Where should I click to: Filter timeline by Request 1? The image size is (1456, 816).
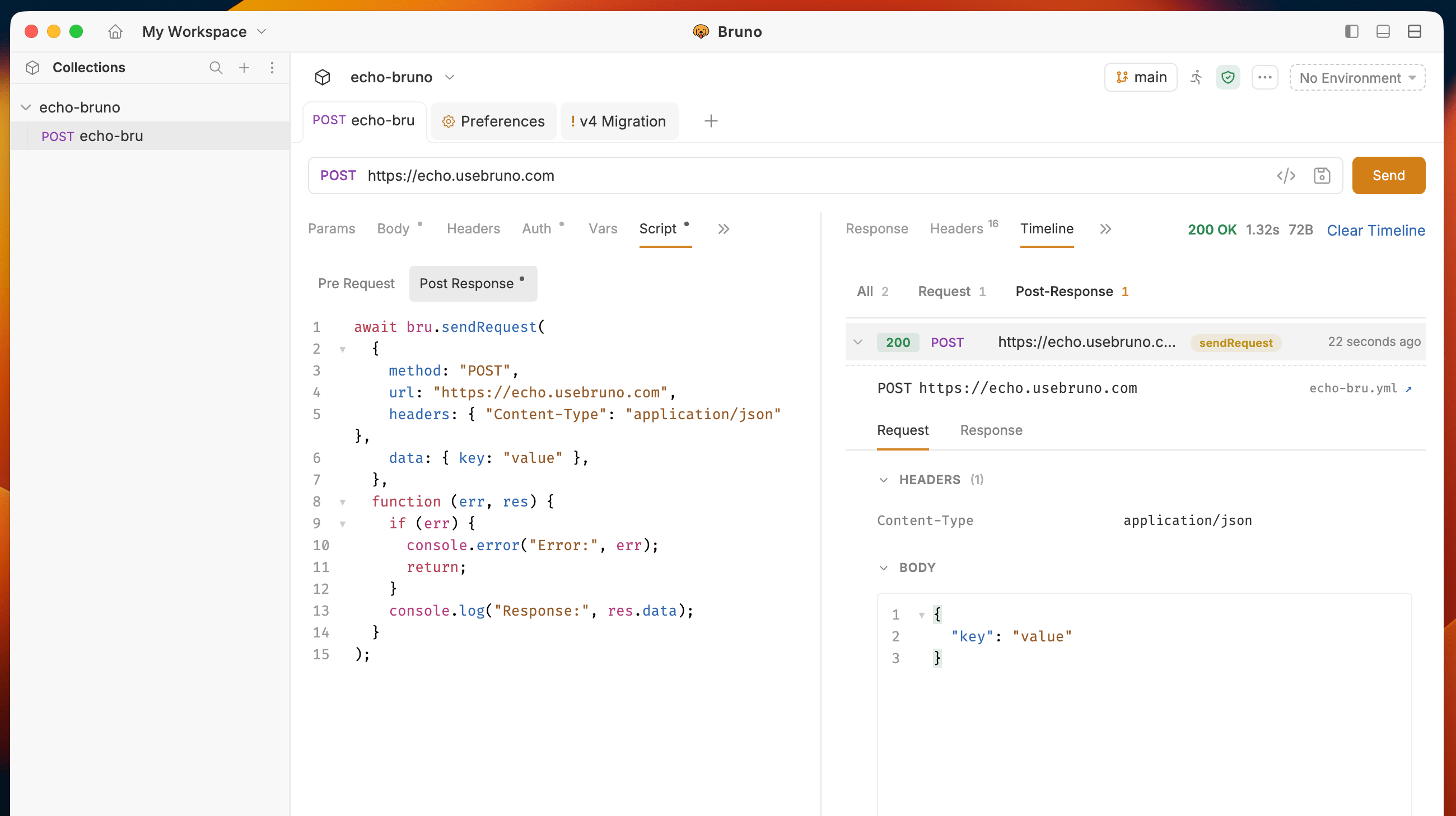952,292
